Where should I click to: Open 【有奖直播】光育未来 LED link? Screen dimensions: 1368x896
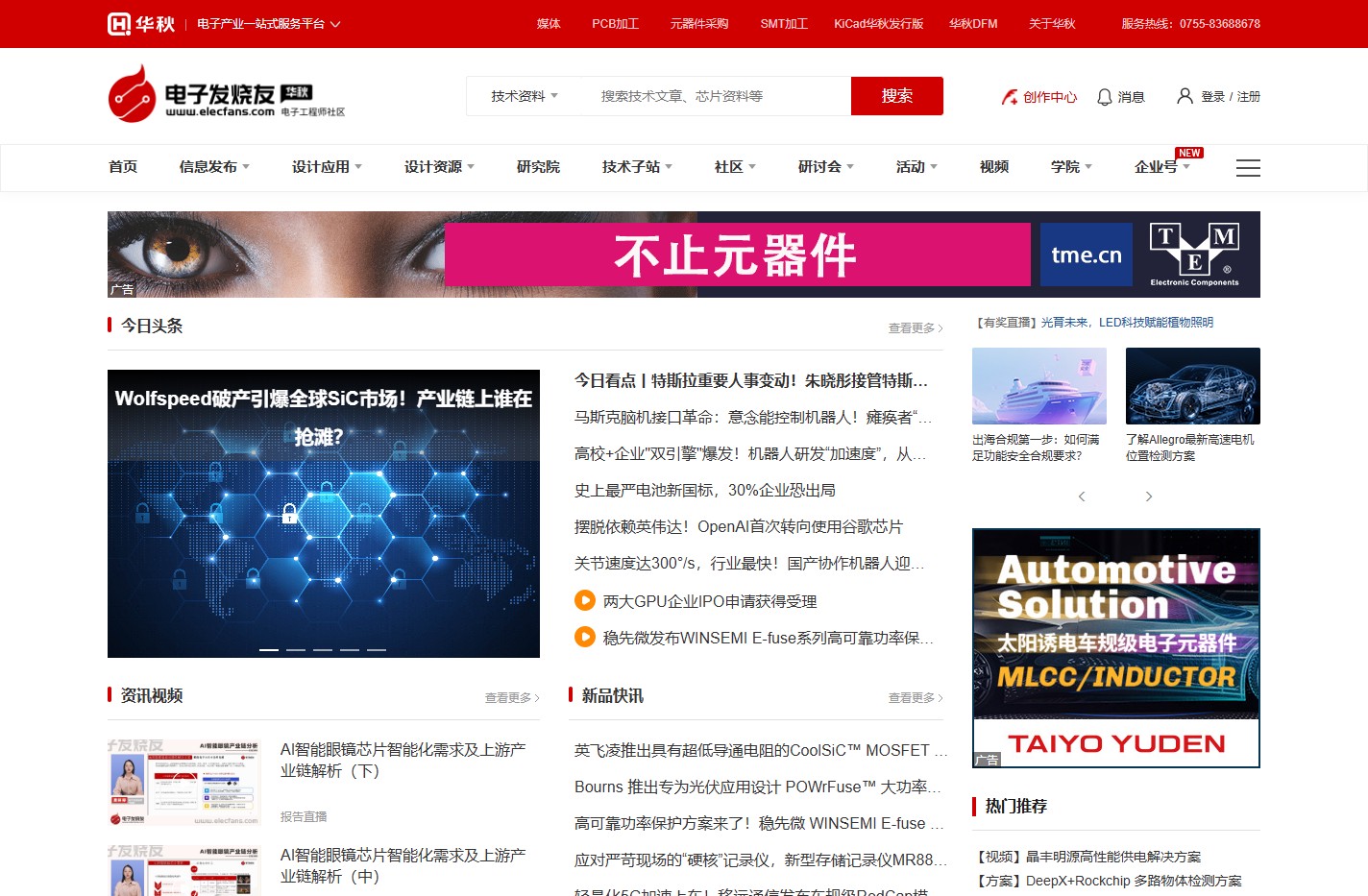[x=1093, y=323]
